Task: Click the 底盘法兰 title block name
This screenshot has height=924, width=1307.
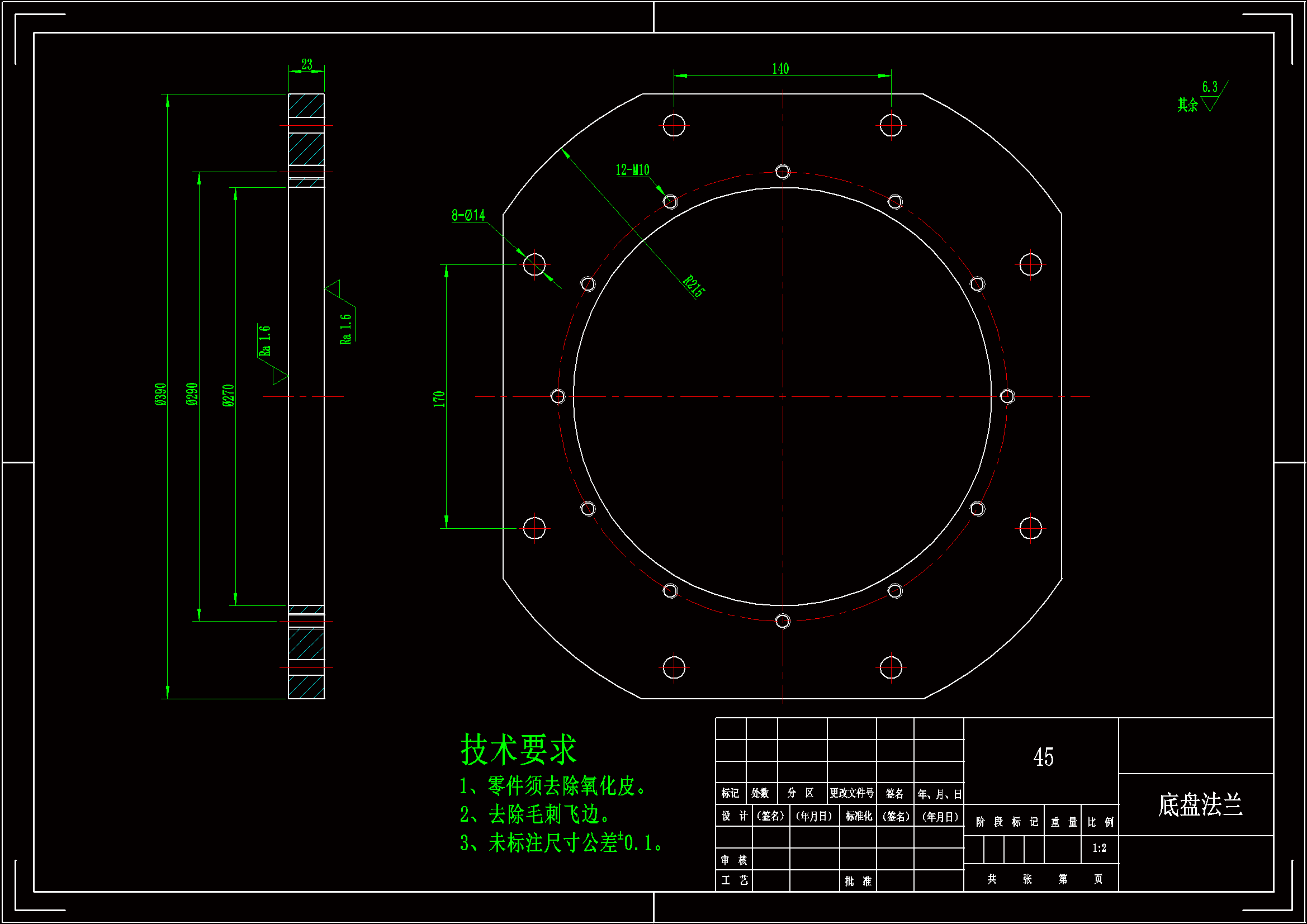Action: (x=1200, y=805)
